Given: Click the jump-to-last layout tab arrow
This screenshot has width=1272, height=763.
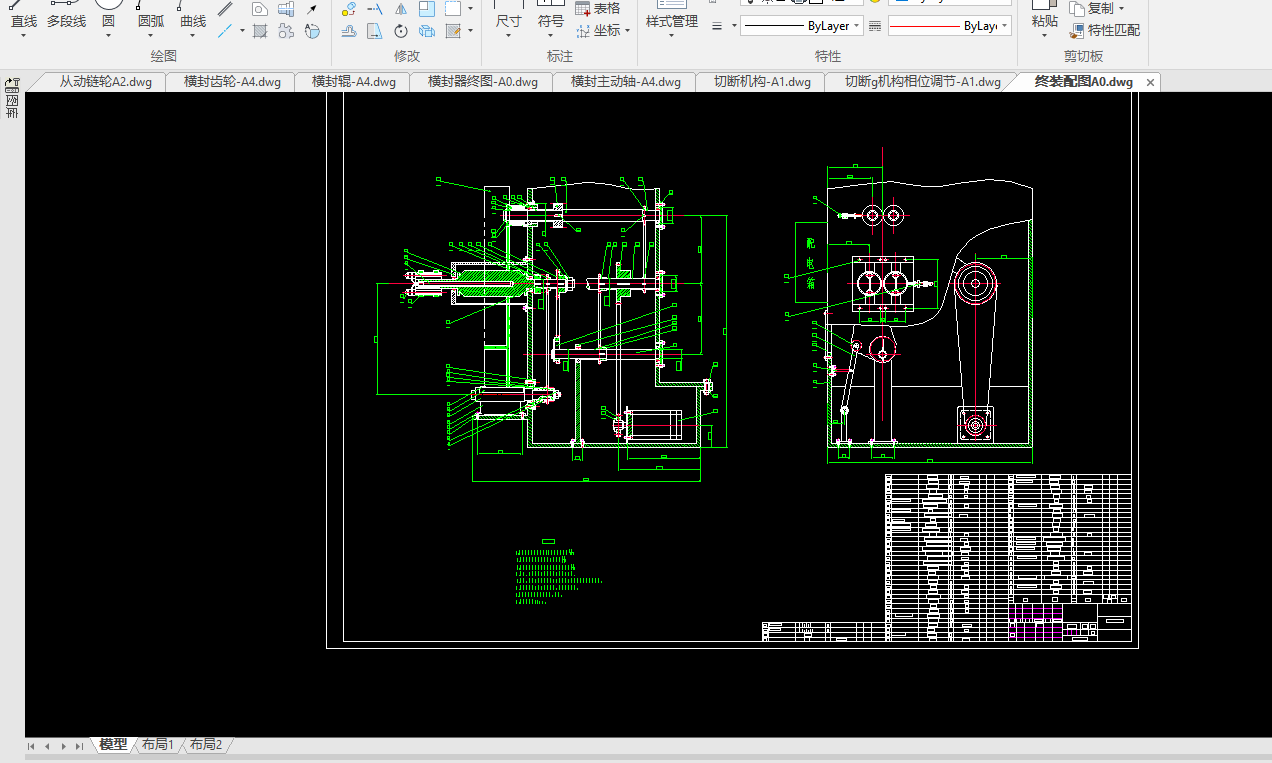Looking at the screenshot, I should click(78, 746).
